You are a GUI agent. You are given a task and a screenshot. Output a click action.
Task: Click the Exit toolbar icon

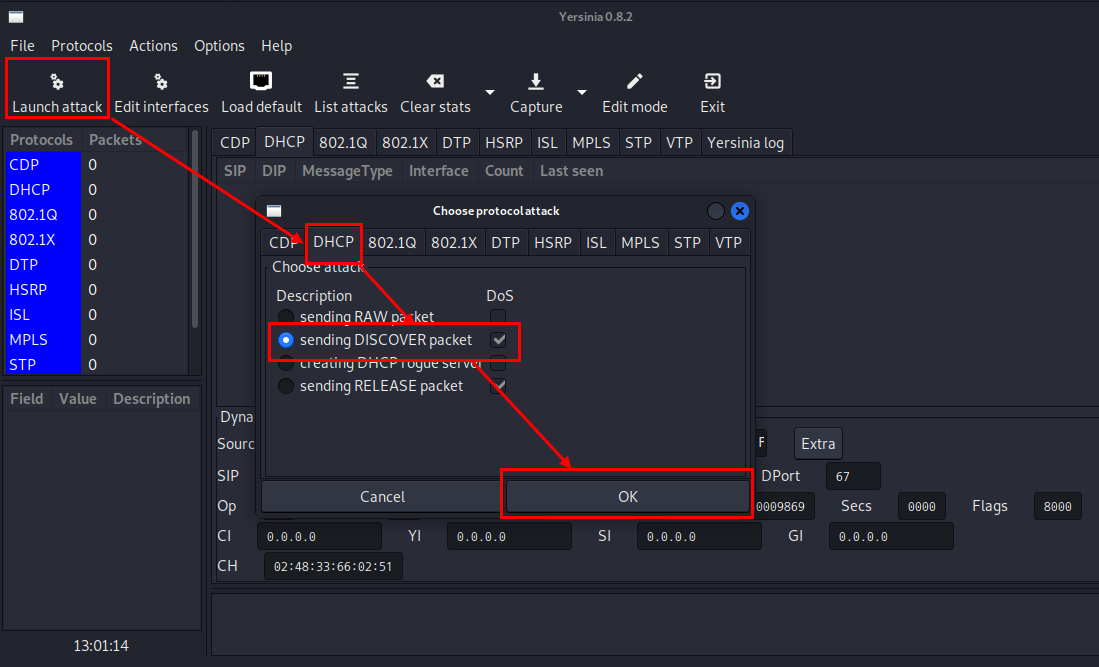pos(712,81)
